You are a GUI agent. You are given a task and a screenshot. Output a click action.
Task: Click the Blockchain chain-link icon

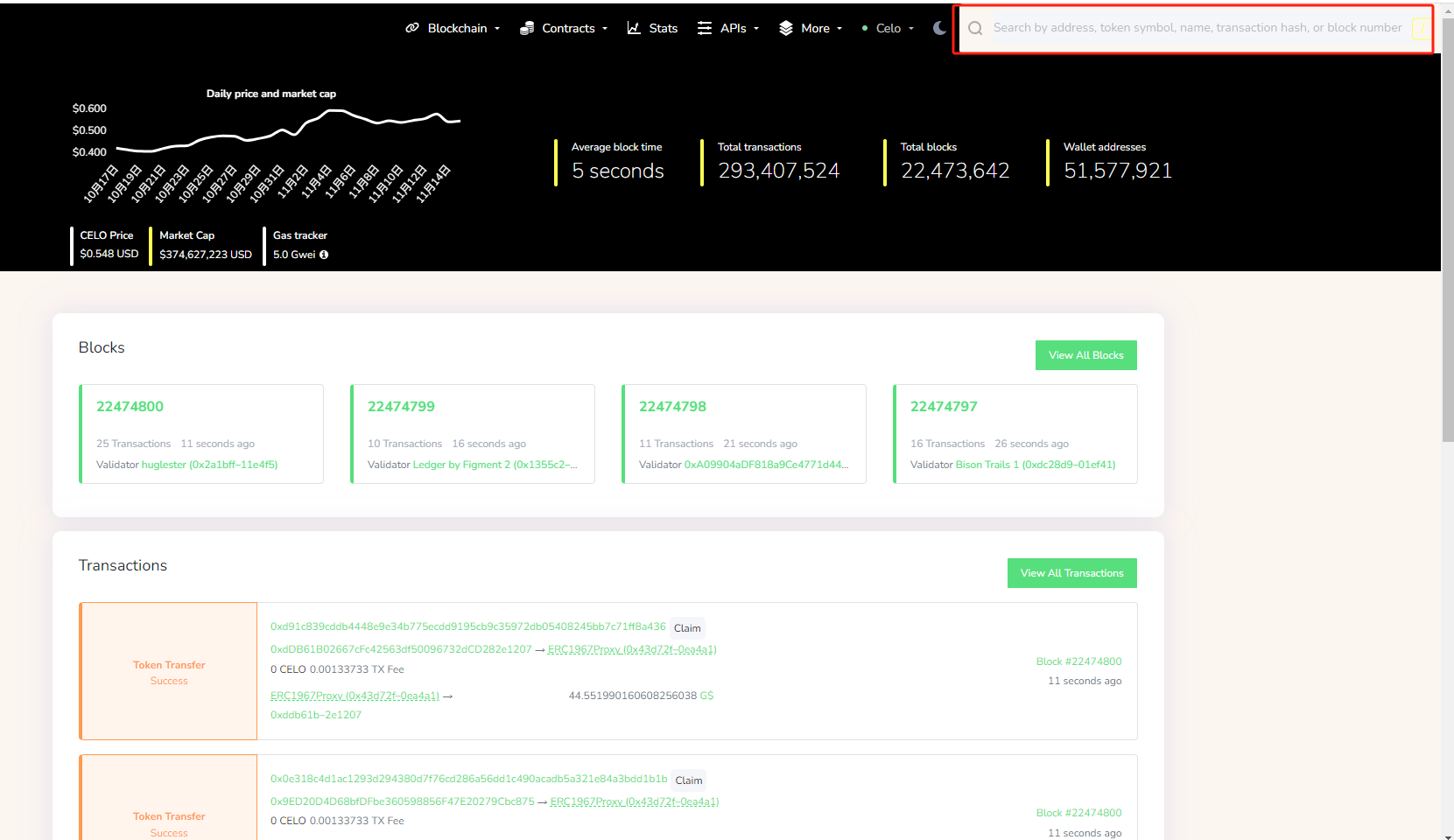tap(412, 28)
